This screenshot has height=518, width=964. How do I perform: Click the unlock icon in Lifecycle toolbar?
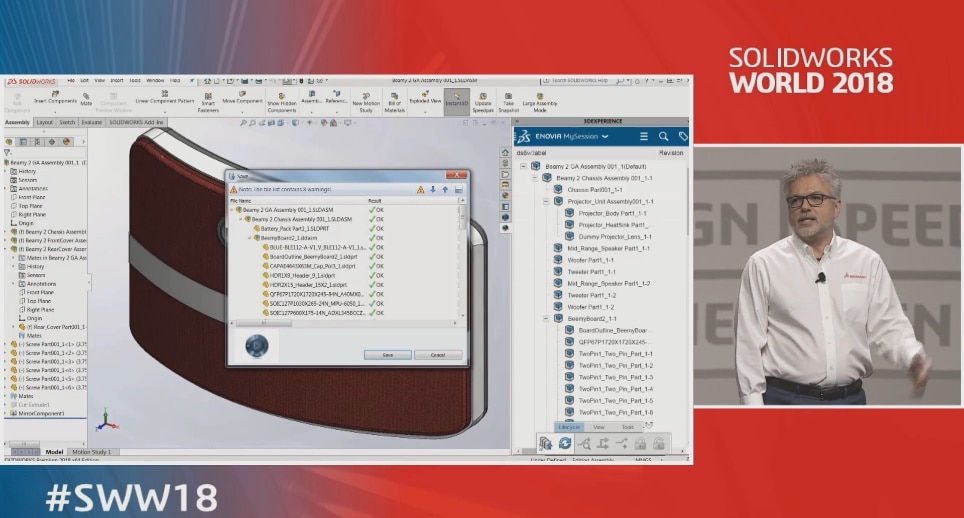point(658,443)
